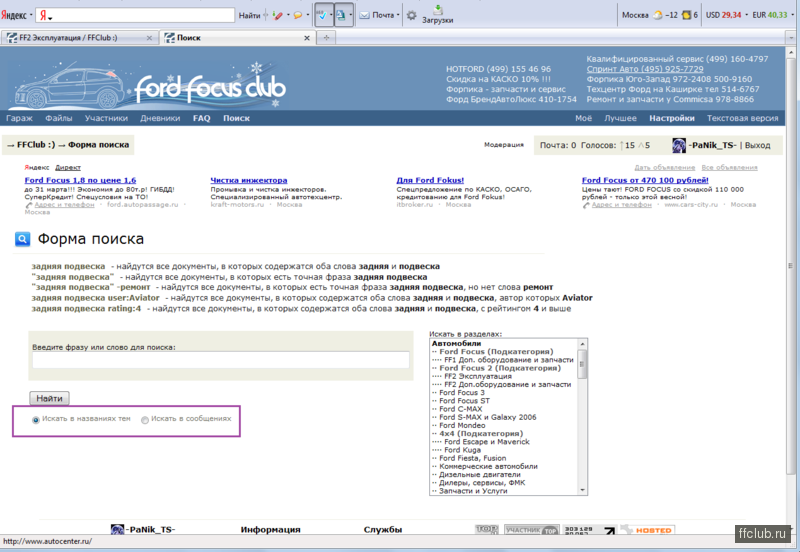Open dropdown arrow next to Яндекс logo
Image resolution: width=800 pixels, height=552 pixels.
tap(31, 15)
